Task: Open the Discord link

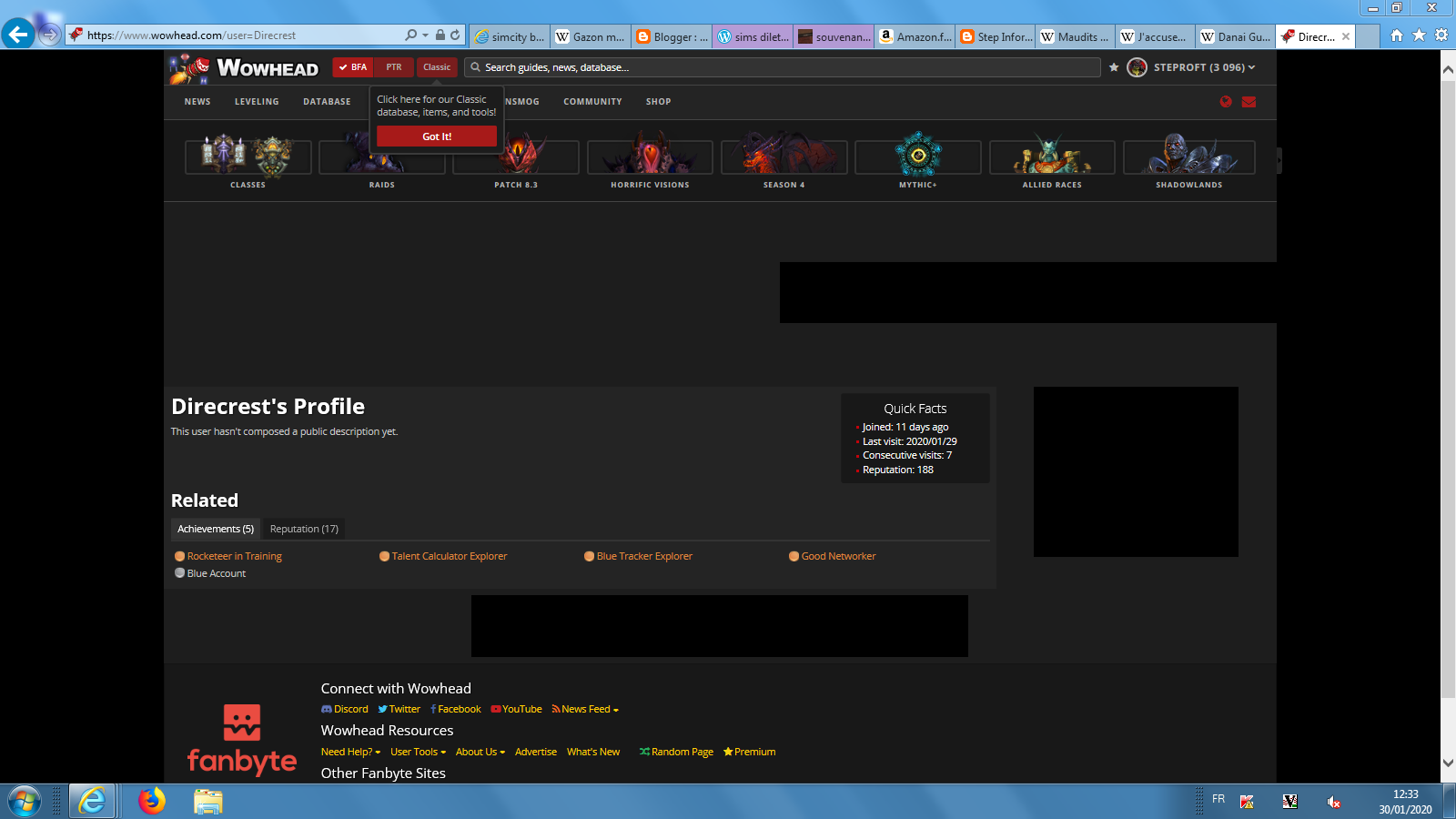Action: [345, 710]
